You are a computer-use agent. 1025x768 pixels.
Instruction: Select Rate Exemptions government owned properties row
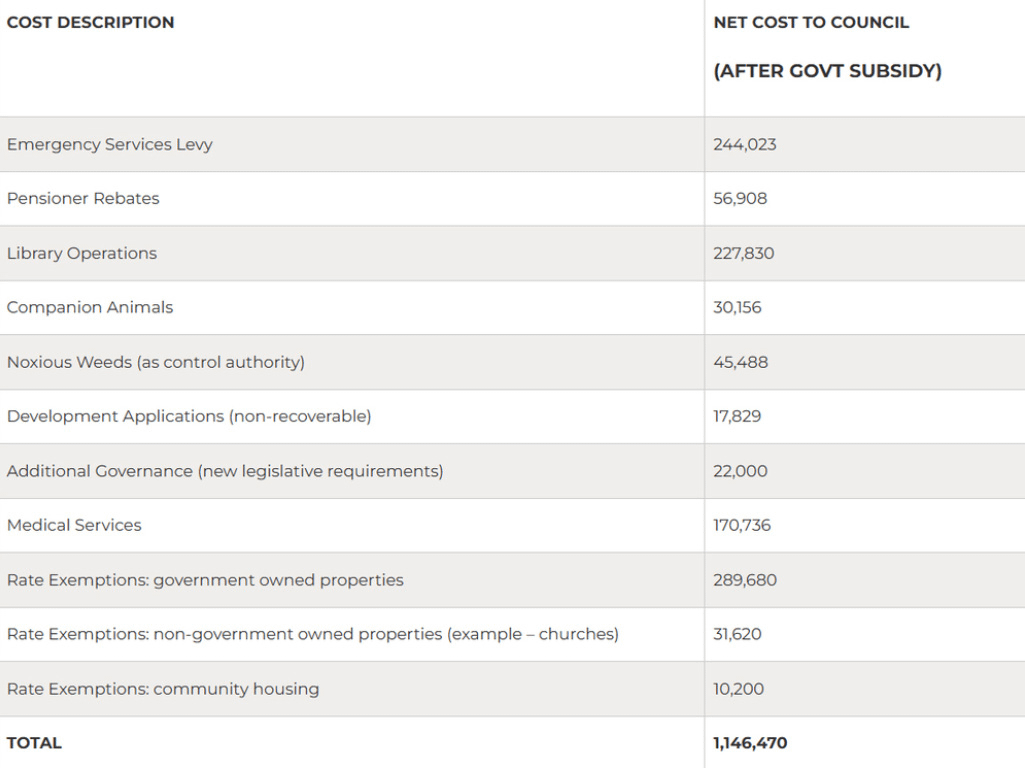pyautogui.click(x=512, y=580)
